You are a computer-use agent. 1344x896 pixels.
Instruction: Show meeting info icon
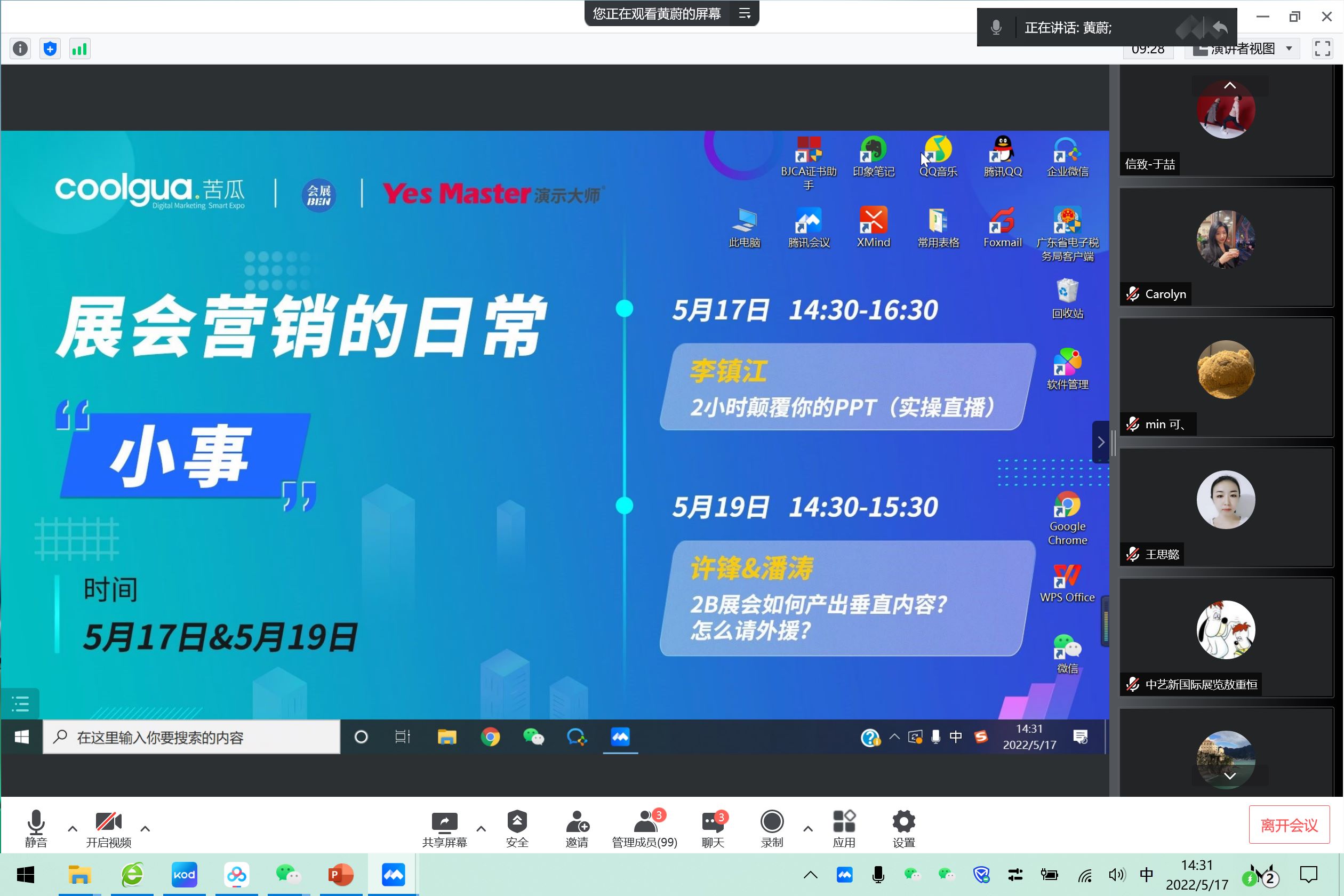coord(20,49)
